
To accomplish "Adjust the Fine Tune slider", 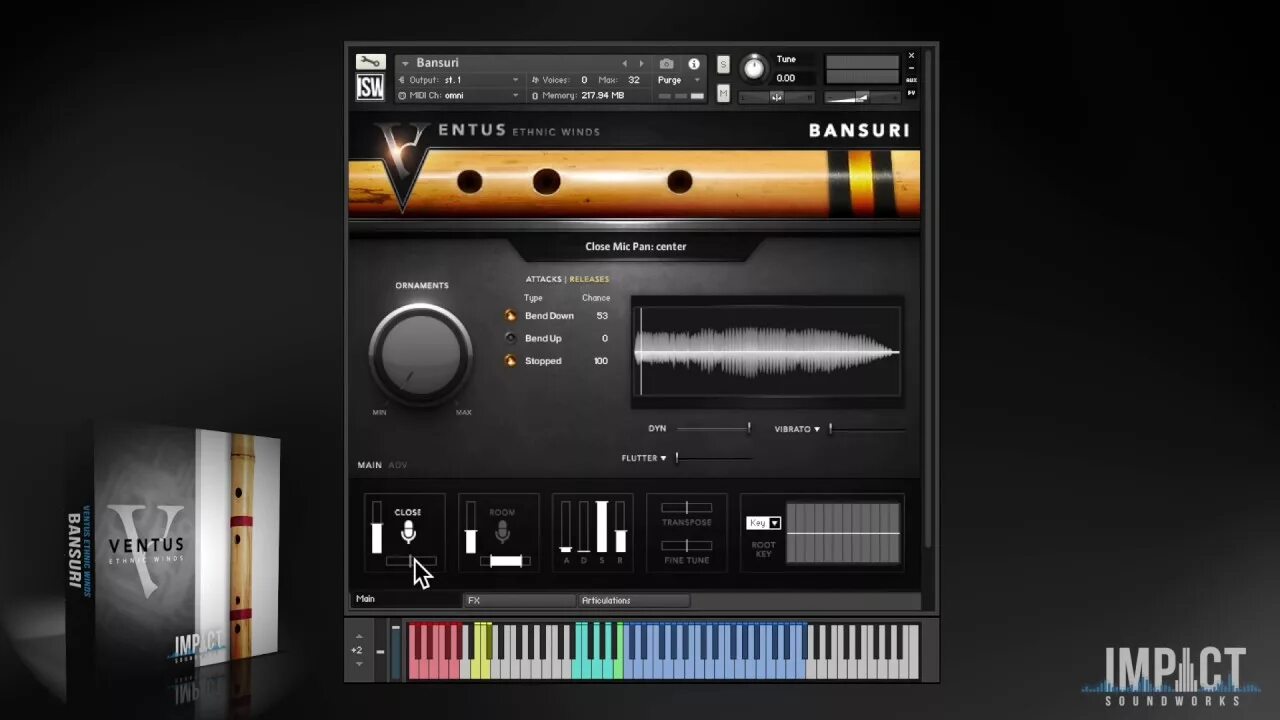I will click(686, 545).
